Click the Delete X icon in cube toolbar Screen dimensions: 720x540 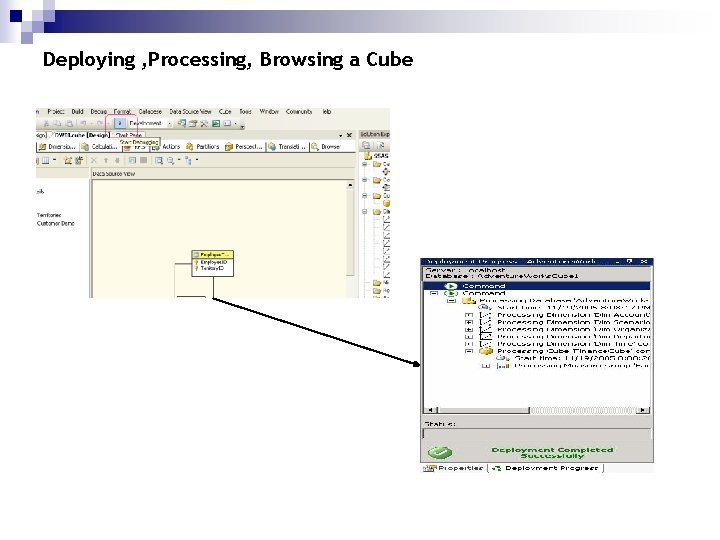pos(94,160)
